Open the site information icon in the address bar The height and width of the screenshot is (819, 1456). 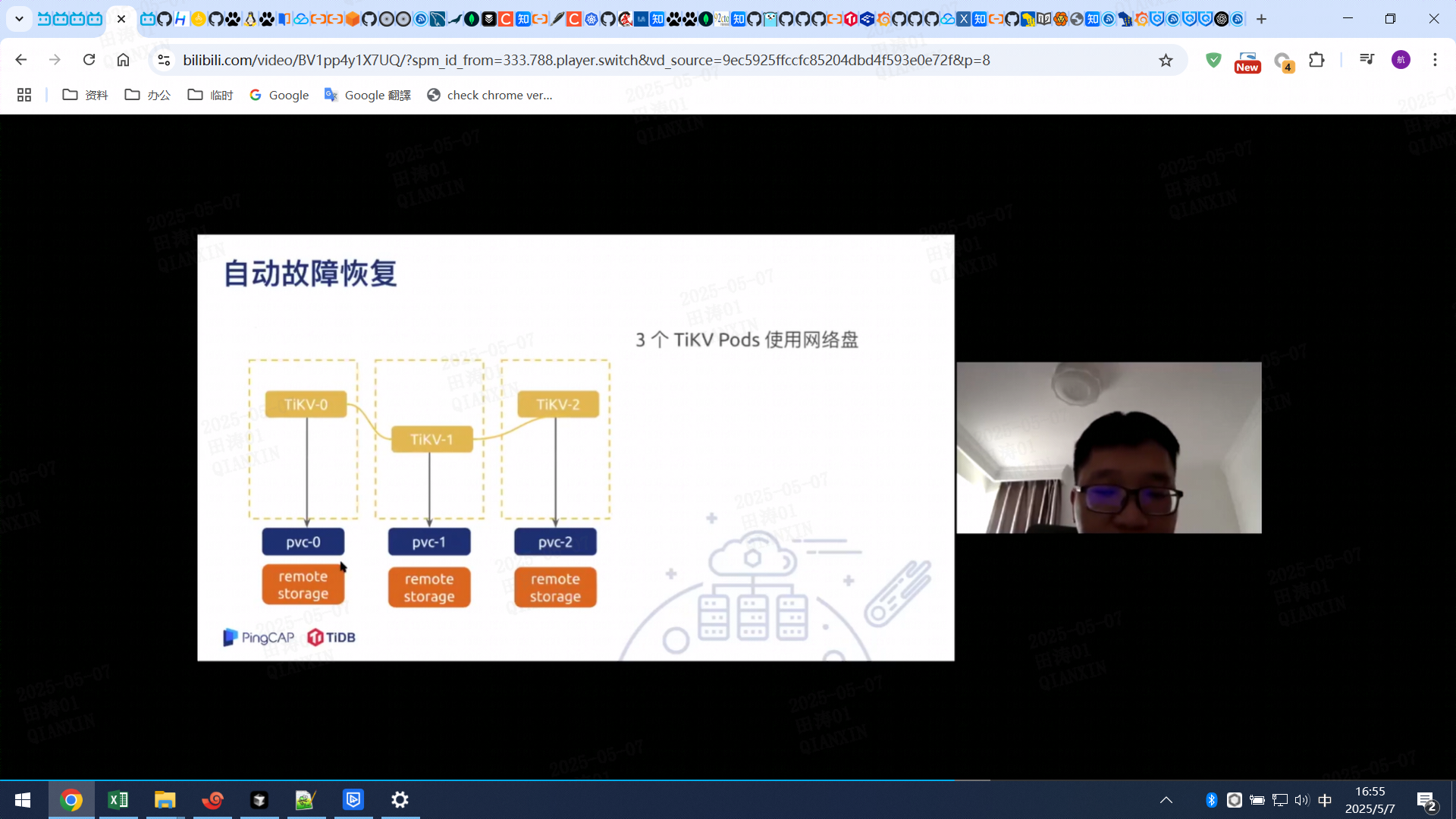(163, 60)
